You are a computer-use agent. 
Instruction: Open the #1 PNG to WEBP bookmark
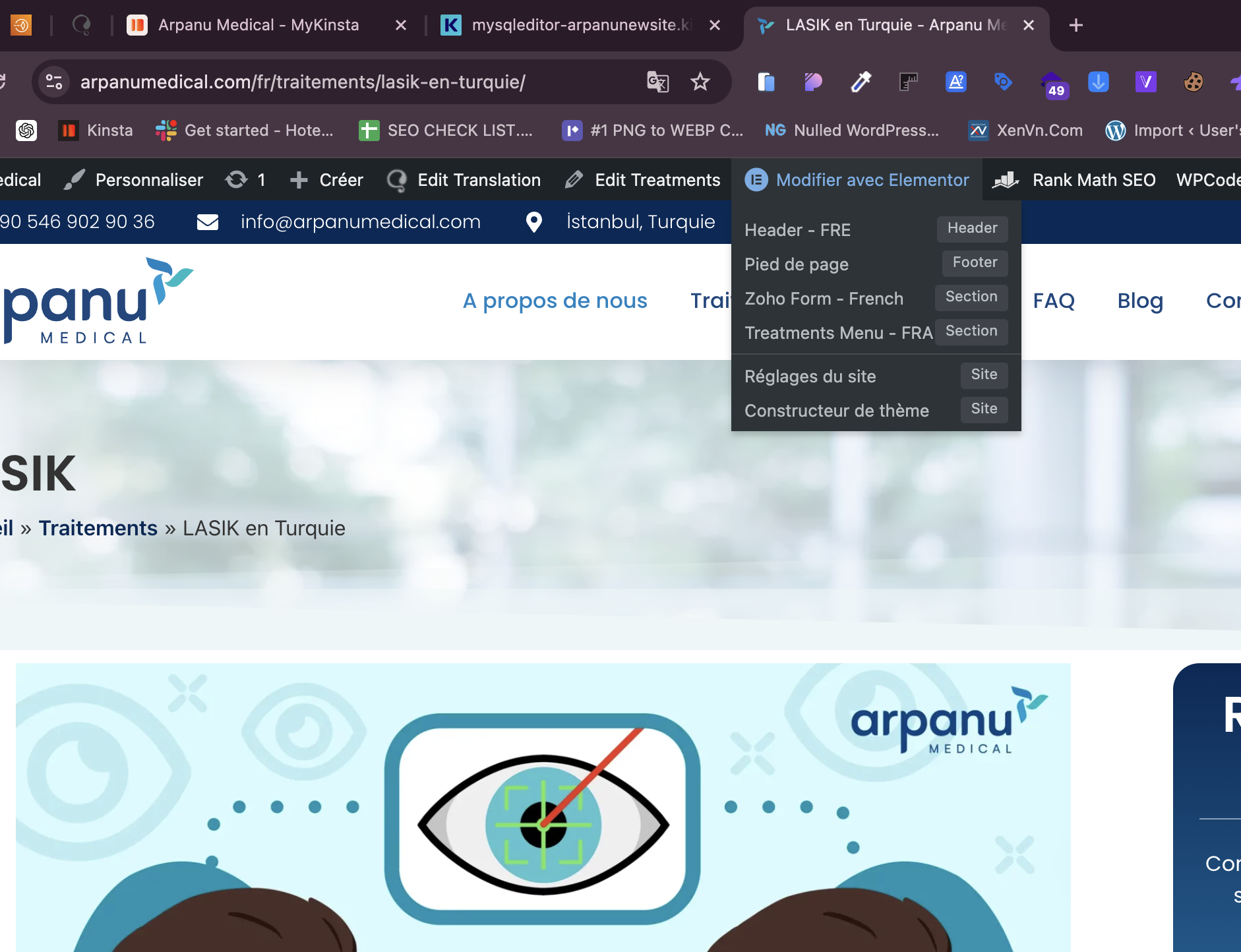653,131
